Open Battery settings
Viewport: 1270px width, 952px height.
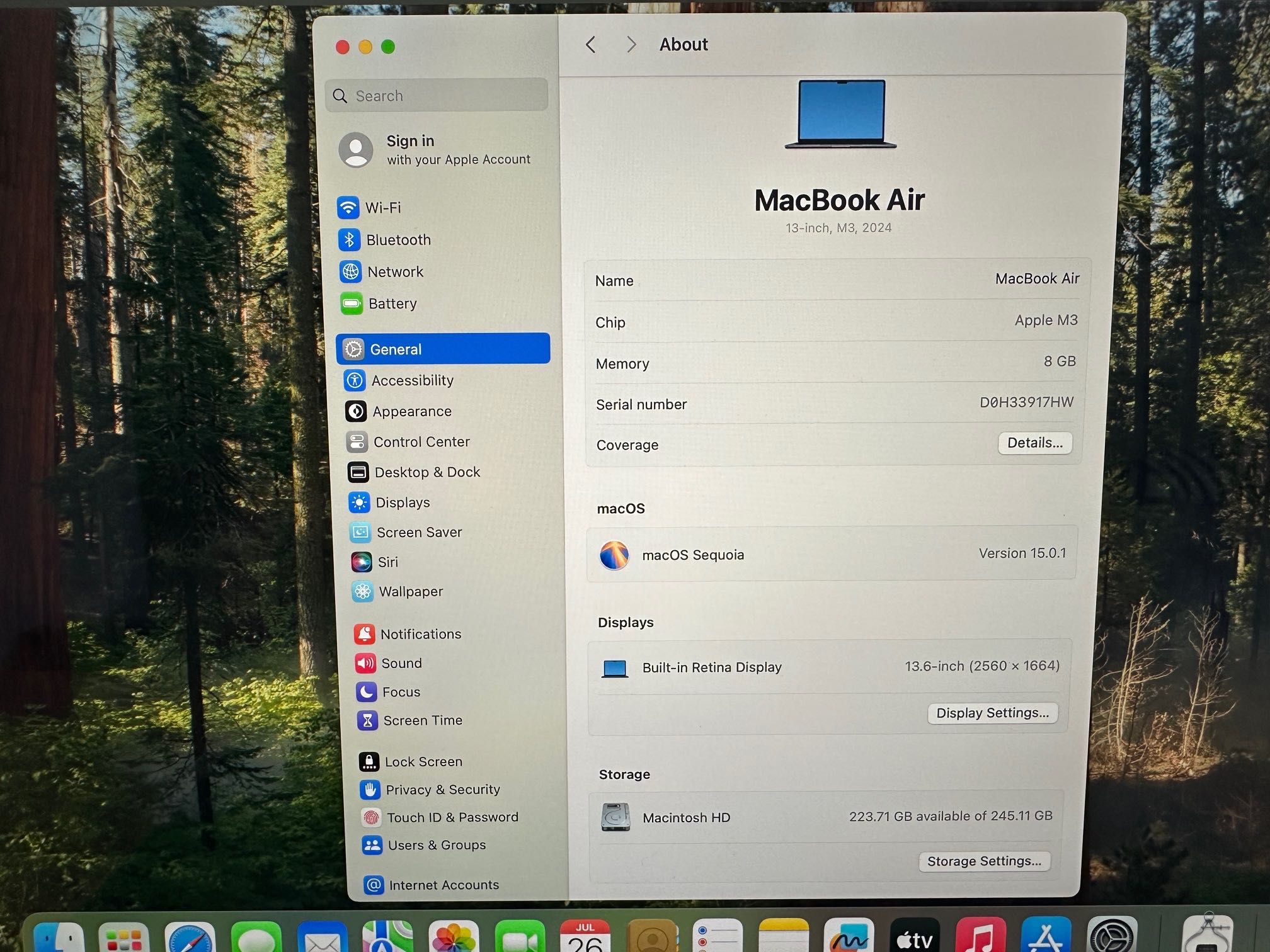(x=379, y=304)
